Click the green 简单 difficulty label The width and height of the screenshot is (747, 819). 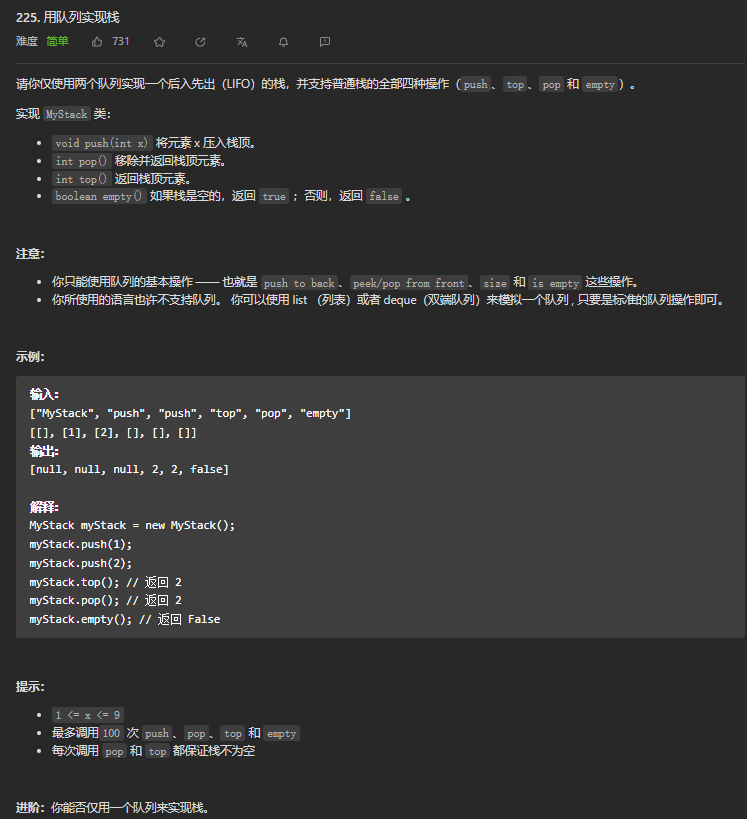point(57,41)
